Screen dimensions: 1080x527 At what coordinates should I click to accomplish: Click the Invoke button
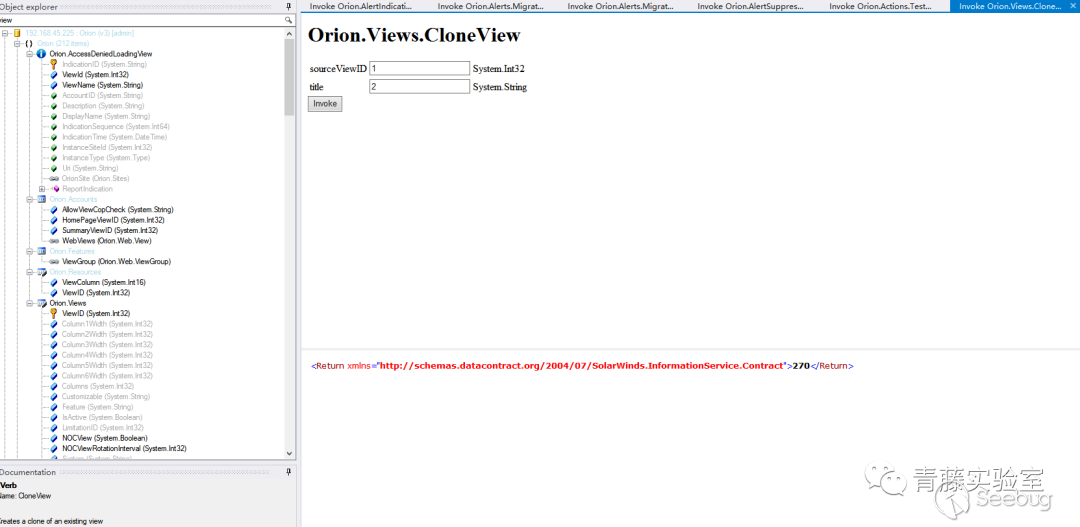325,103
